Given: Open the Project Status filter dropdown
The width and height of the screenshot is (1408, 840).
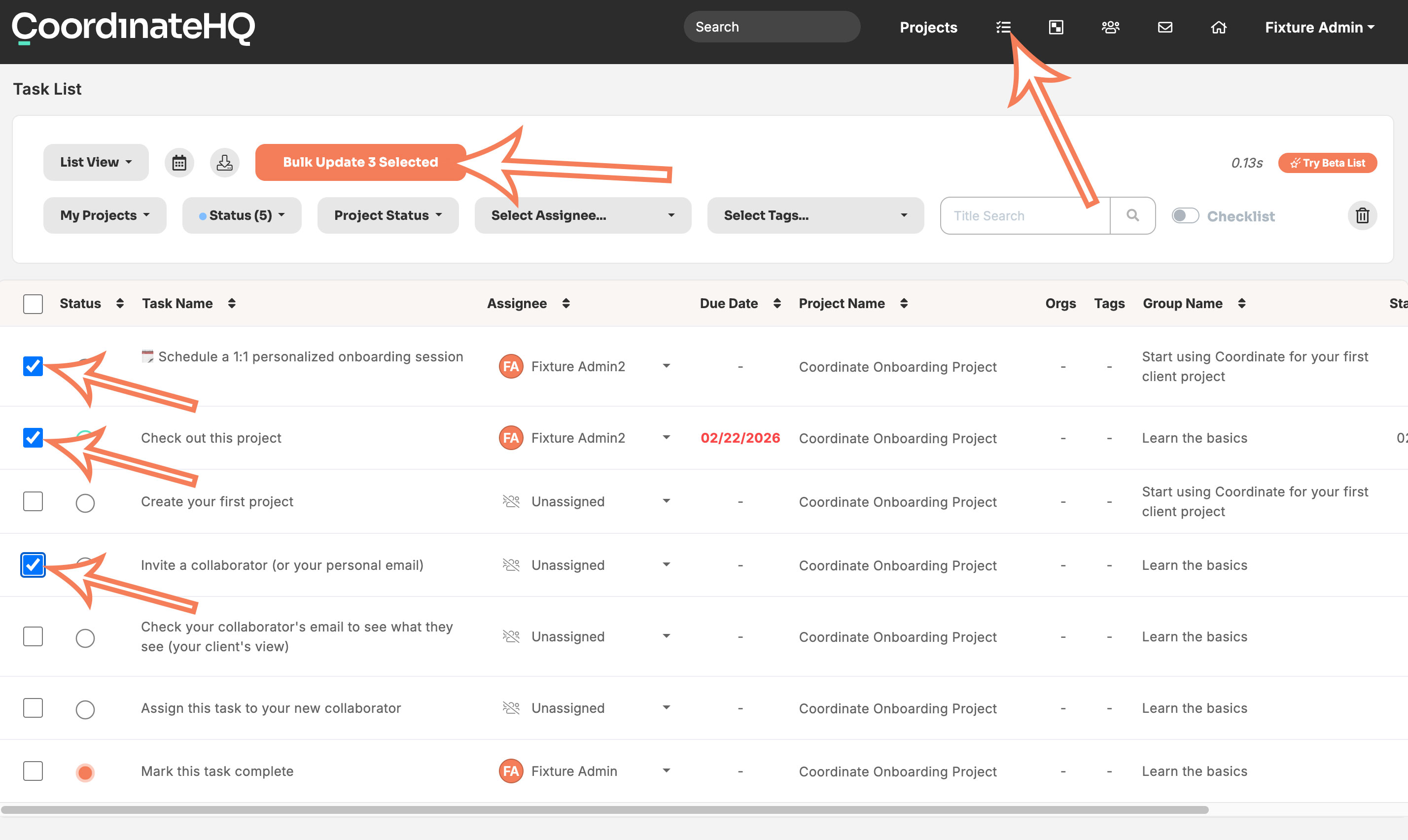Looking at the screenshot, I should 387,215.
